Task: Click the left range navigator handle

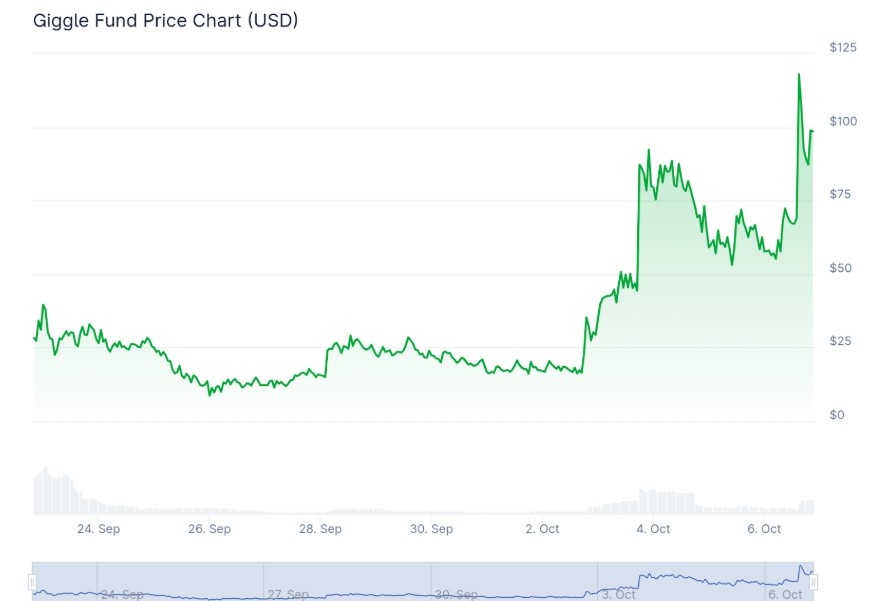Action: (32, 582)
